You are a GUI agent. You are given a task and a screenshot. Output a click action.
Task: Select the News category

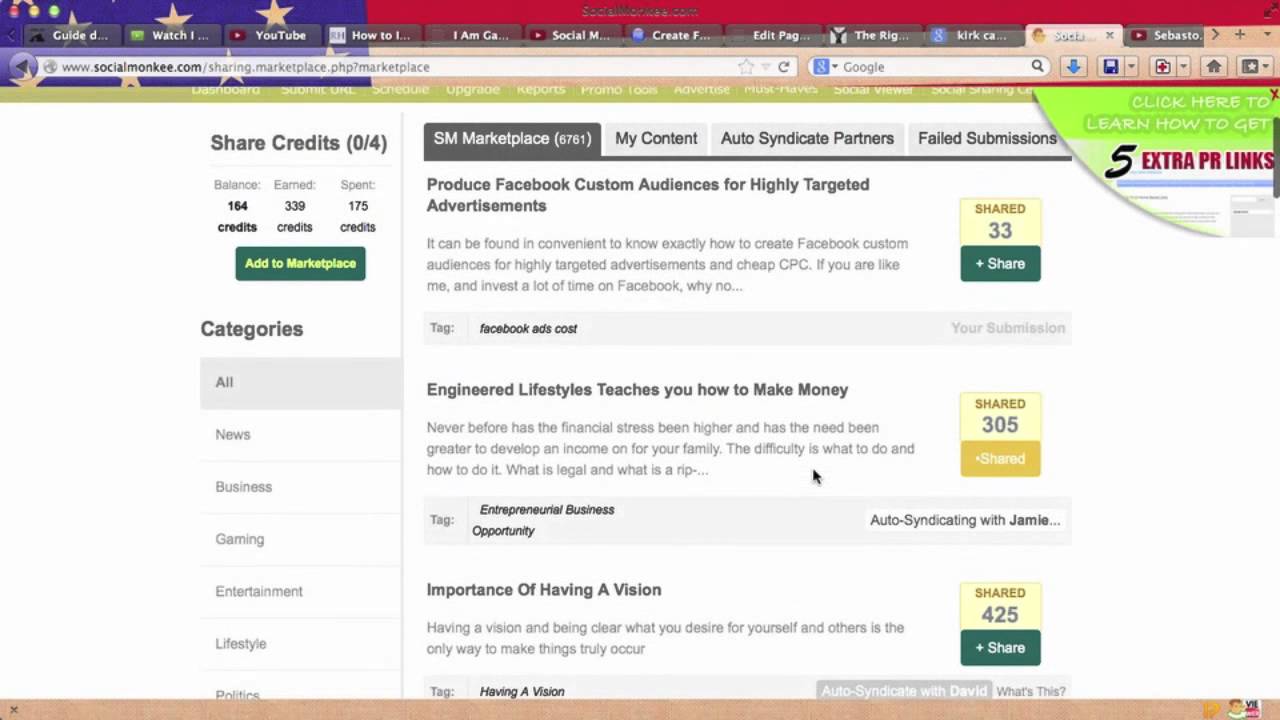point(301,434)
